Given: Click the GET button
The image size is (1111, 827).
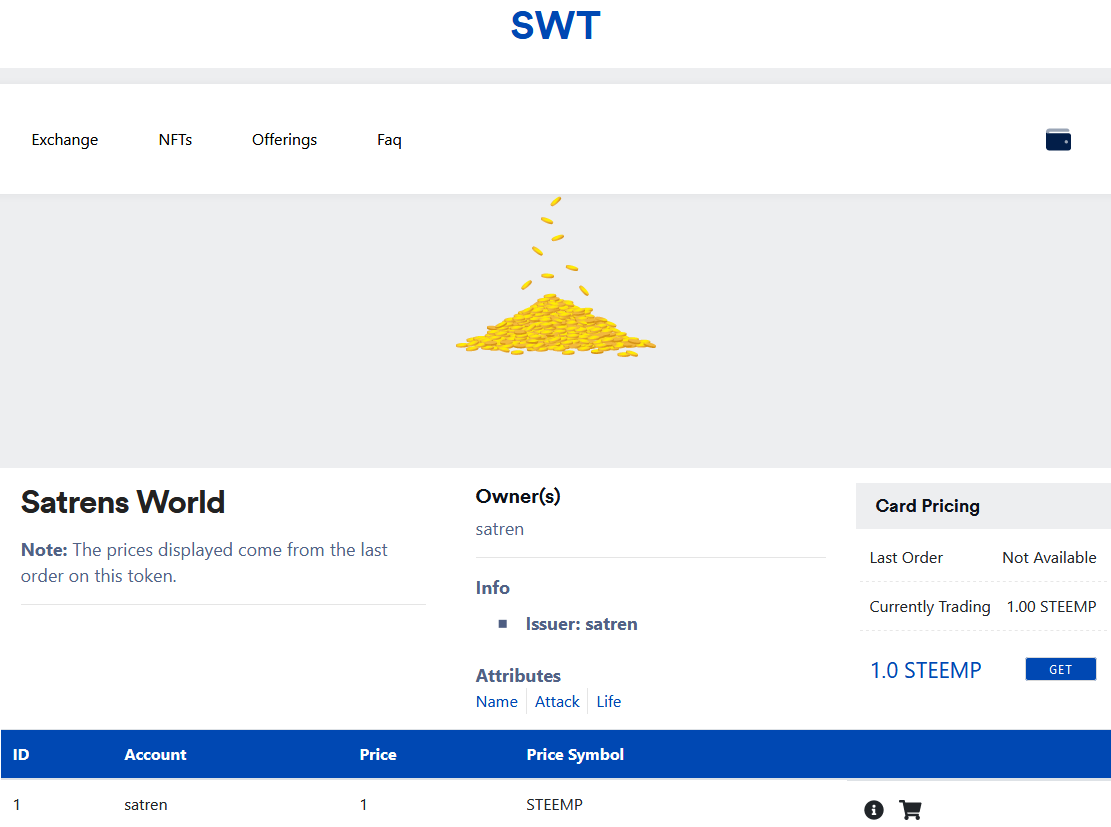Looking at the screenshot, I should tap(1060, 669).
